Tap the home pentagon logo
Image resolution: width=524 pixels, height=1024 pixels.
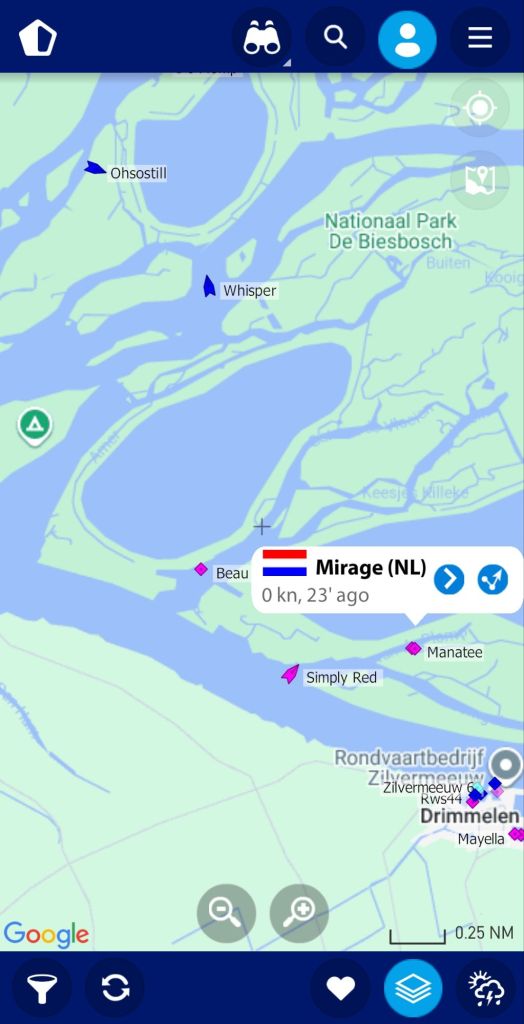pos(38,38)
